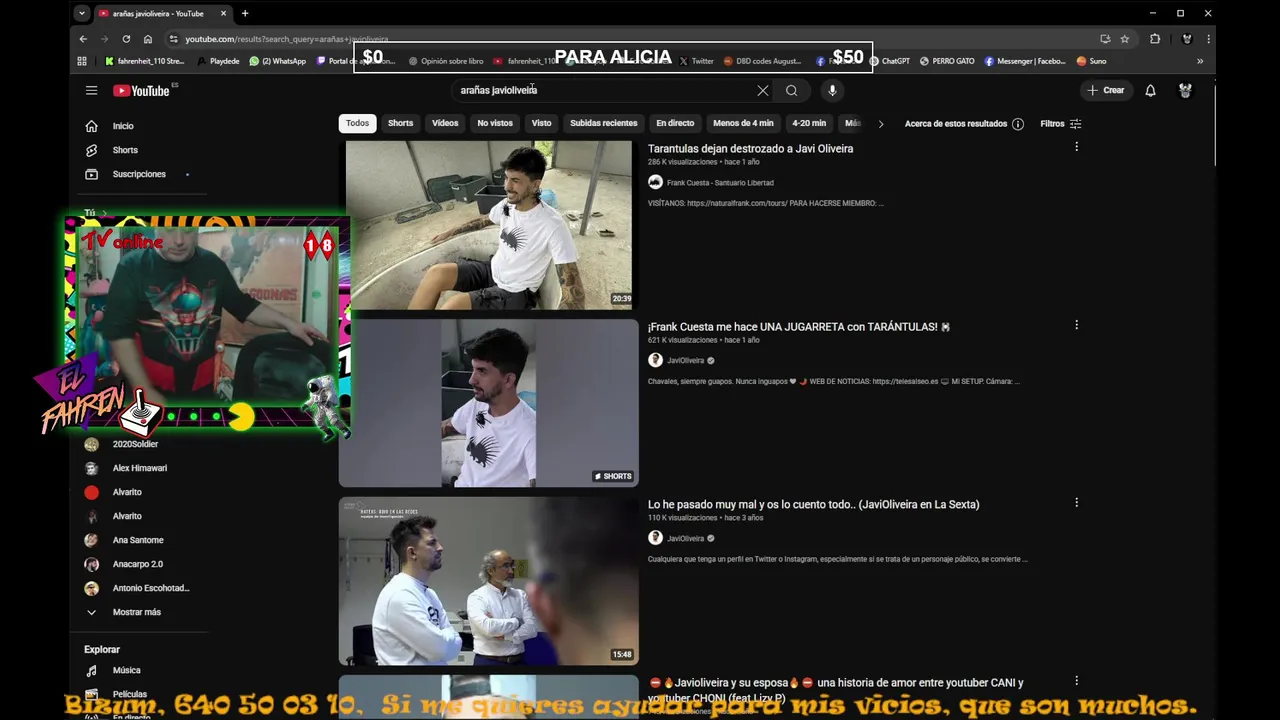Select the Visto filter chip
Image resolution: width=1280 pixels, height=720 pixels.
coord(541,123)
